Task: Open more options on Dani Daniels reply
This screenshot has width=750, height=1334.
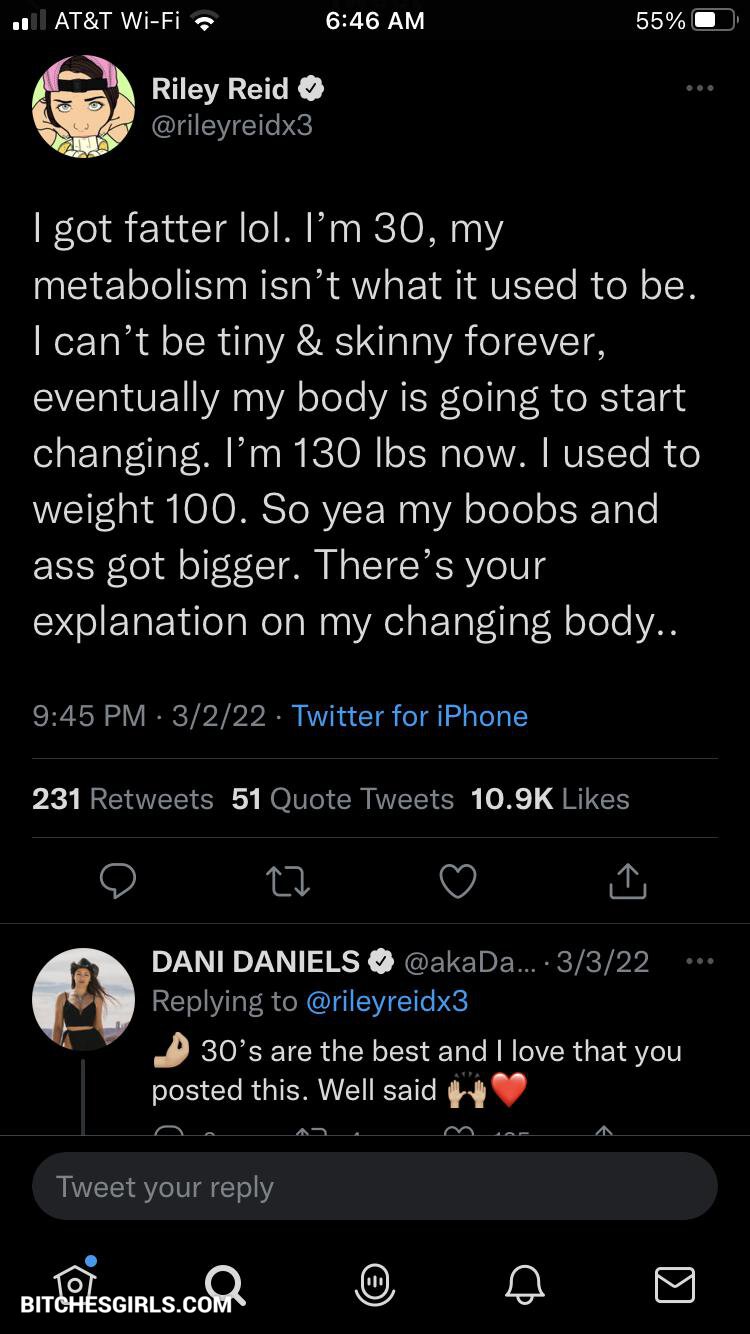Action: click(x=699, y=962)
